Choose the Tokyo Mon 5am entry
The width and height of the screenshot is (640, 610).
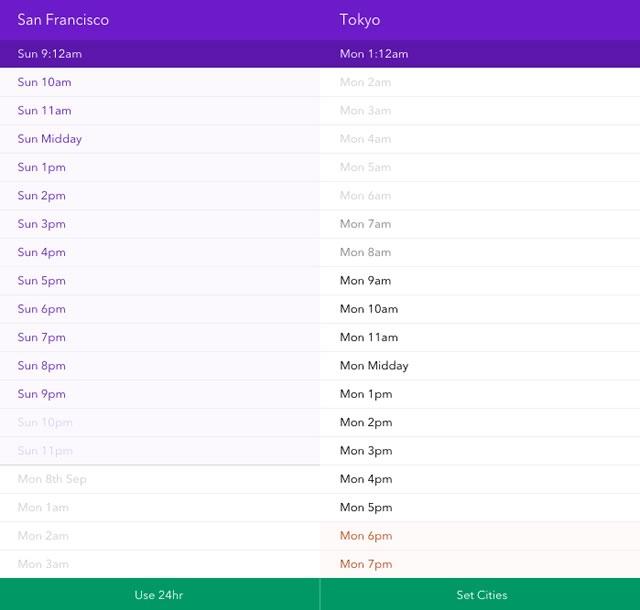(480, 167)
